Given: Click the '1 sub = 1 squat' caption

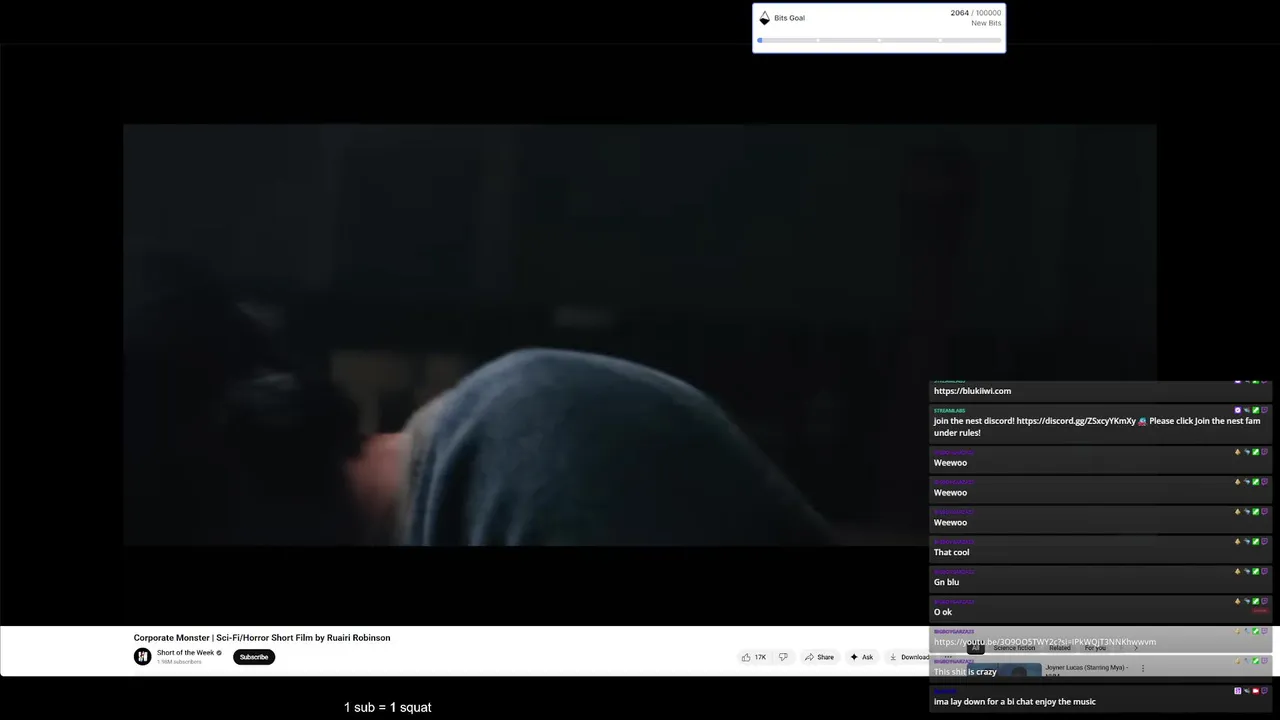Looking at the screenshot, I should point(388,707).
